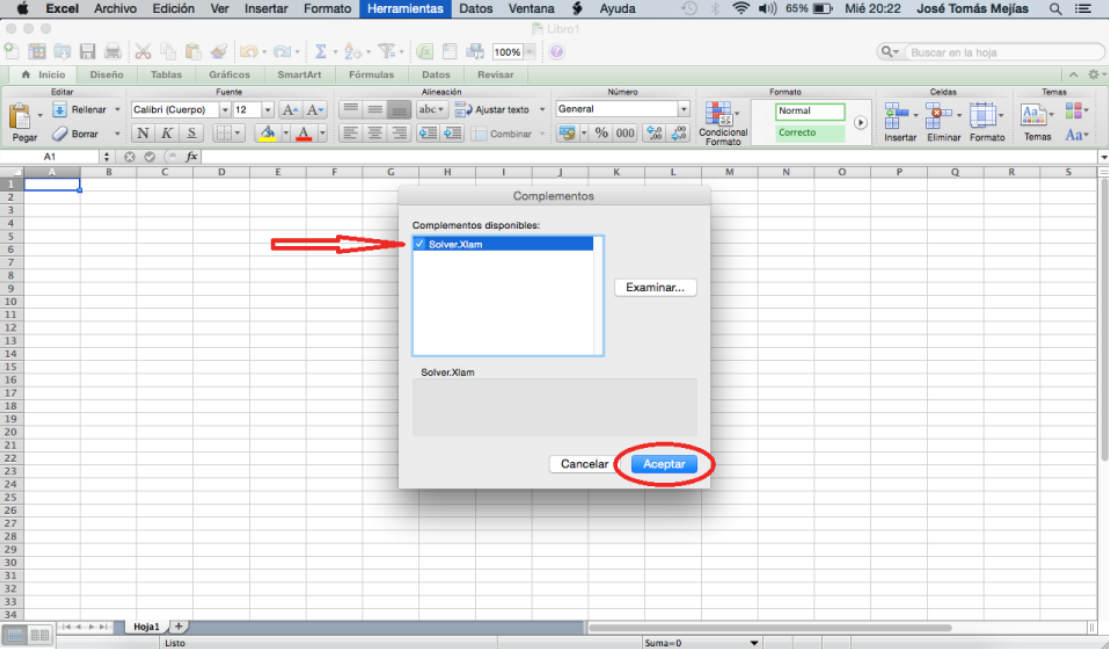Image resolution: width=1109 pixels, height=649 pixels.
Task: Open the General number format dropdown
Action: coord(684,108)
